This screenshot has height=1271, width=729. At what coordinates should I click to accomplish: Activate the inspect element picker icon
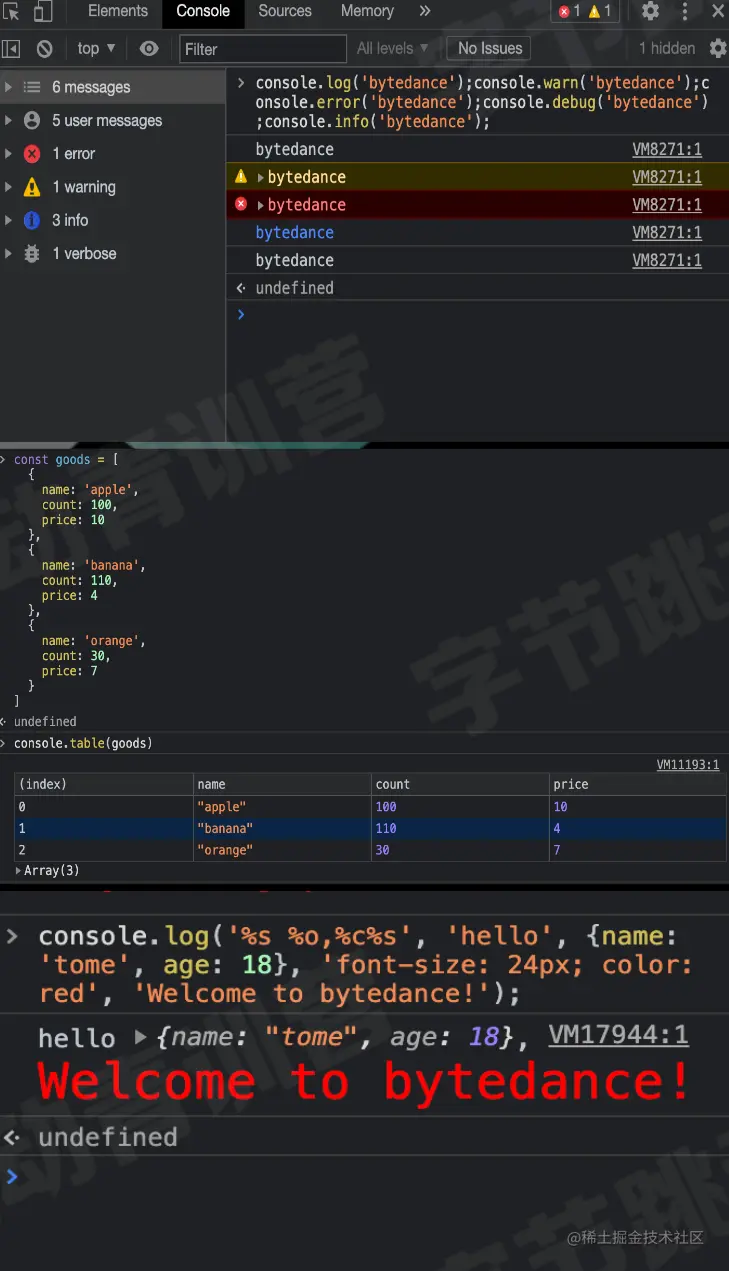pos(12,12)
